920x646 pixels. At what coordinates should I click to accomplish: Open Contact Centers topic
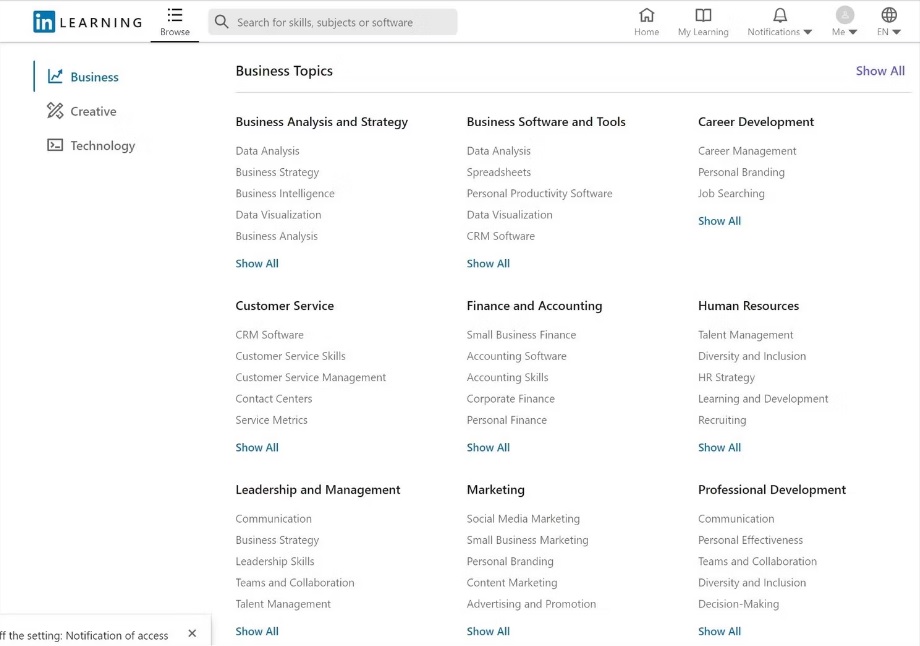click(273, 399)
